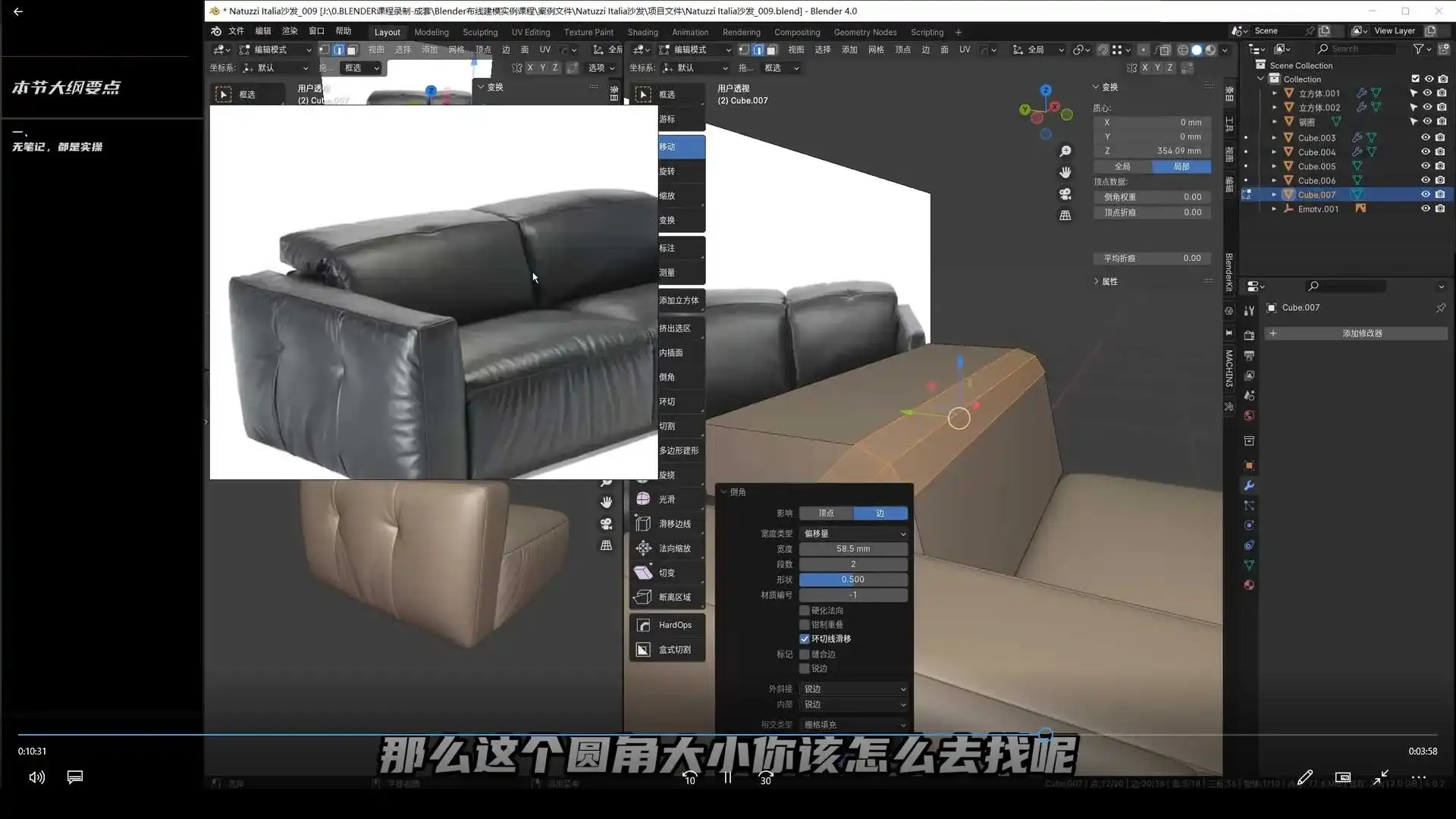Enable the 硬化法向 checkbox in the bevel panel
This screenshot has width=1456, height=819.
[x=805, y=610]
